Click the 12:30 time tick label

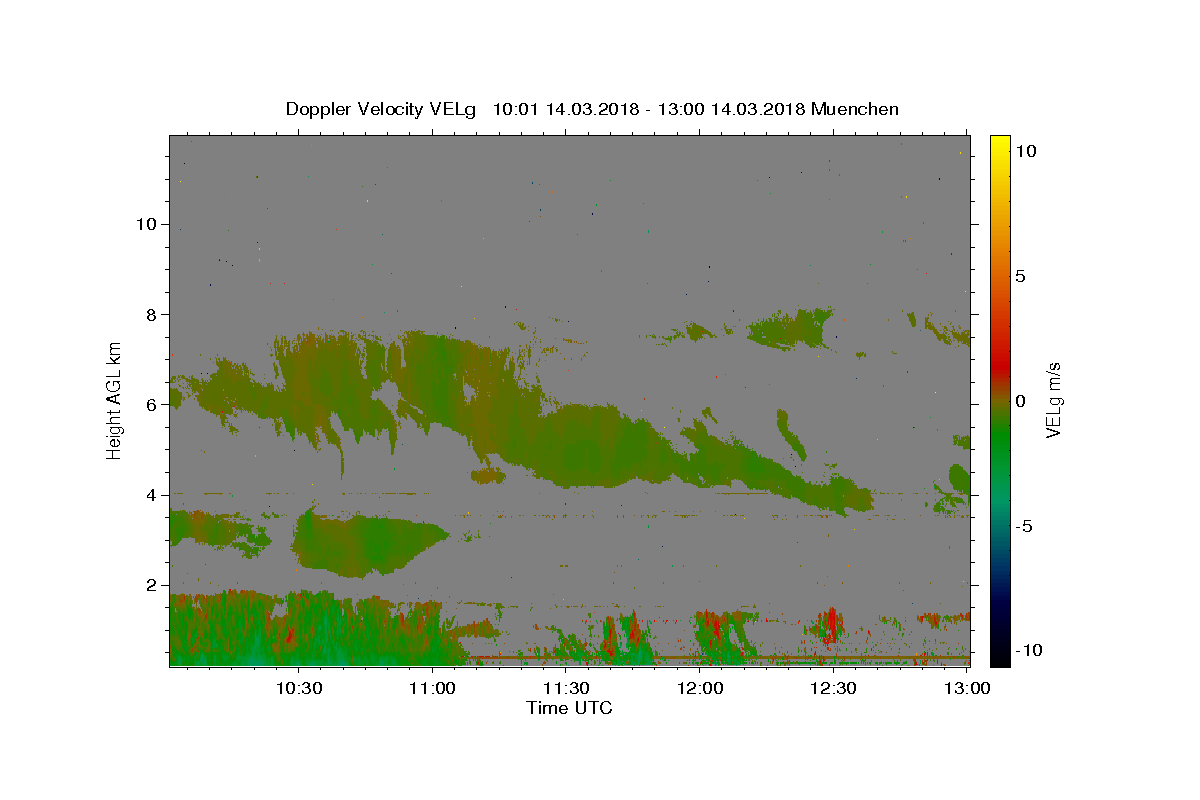[x=833, y=688]
